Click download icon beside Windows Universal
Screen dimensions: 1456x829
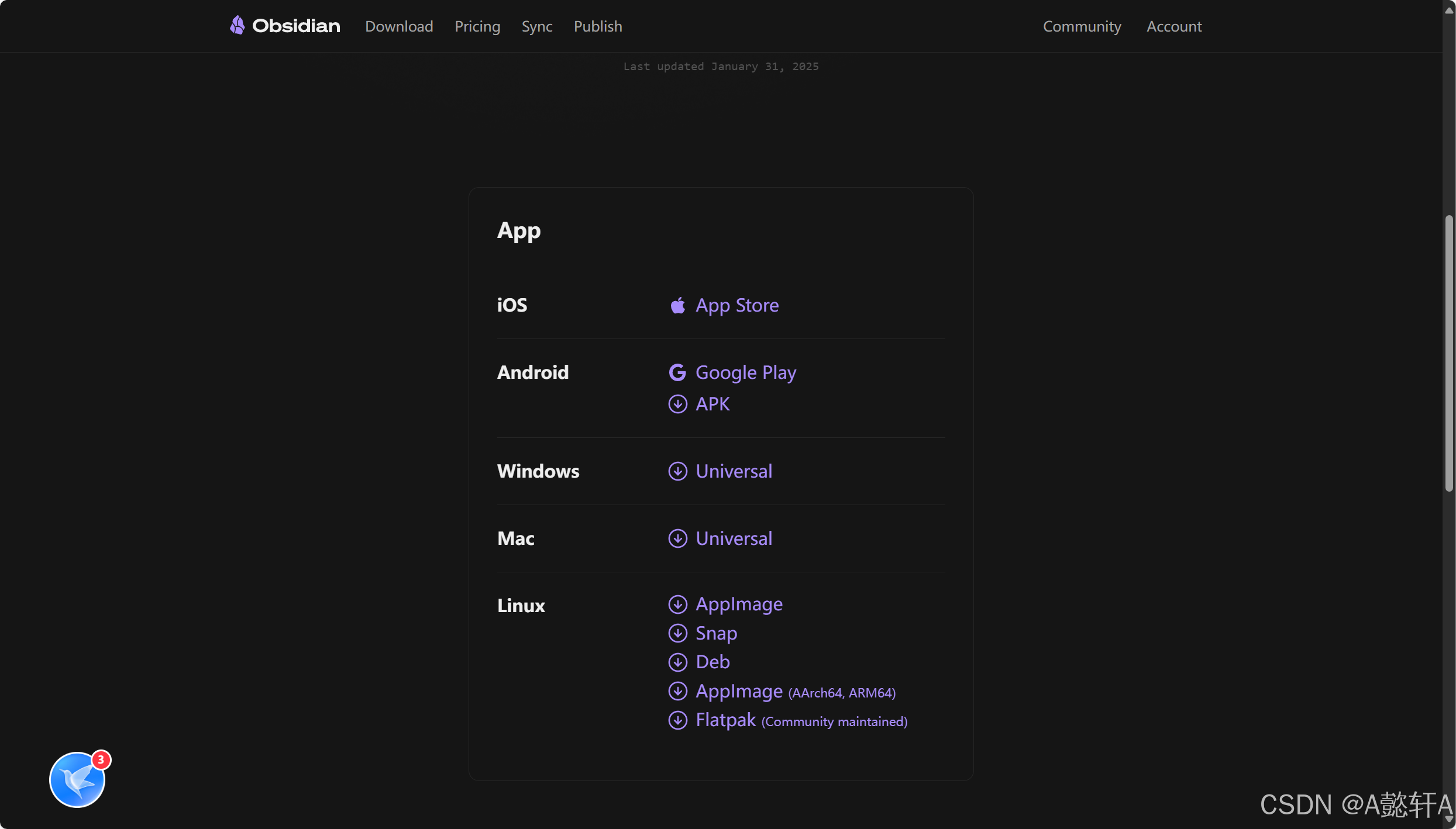tap(677, 471)
